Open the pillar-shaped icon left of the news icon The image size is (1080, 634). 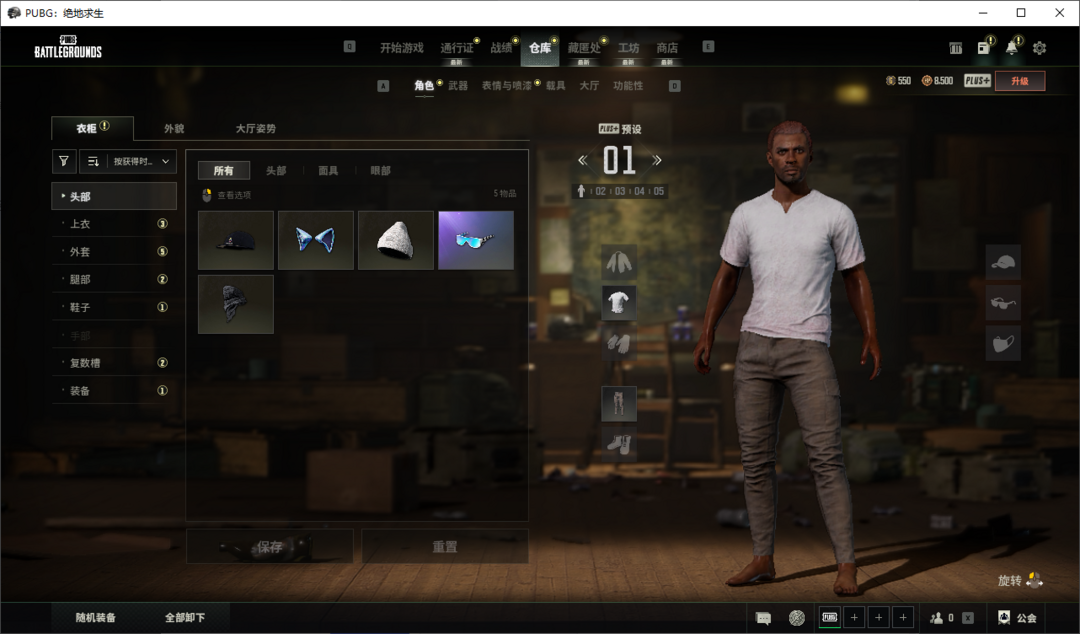955,48
